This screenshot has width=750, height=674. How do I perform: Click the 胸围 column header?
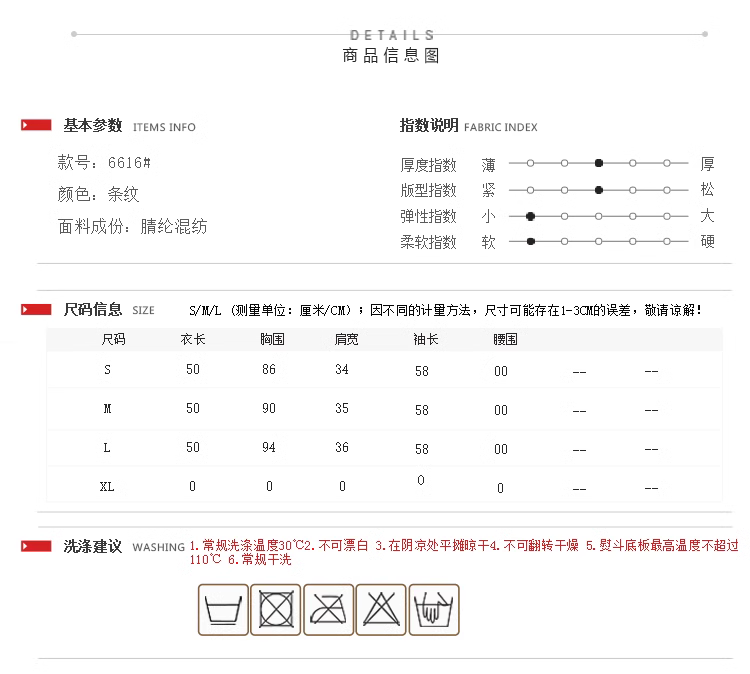(272, 340)
